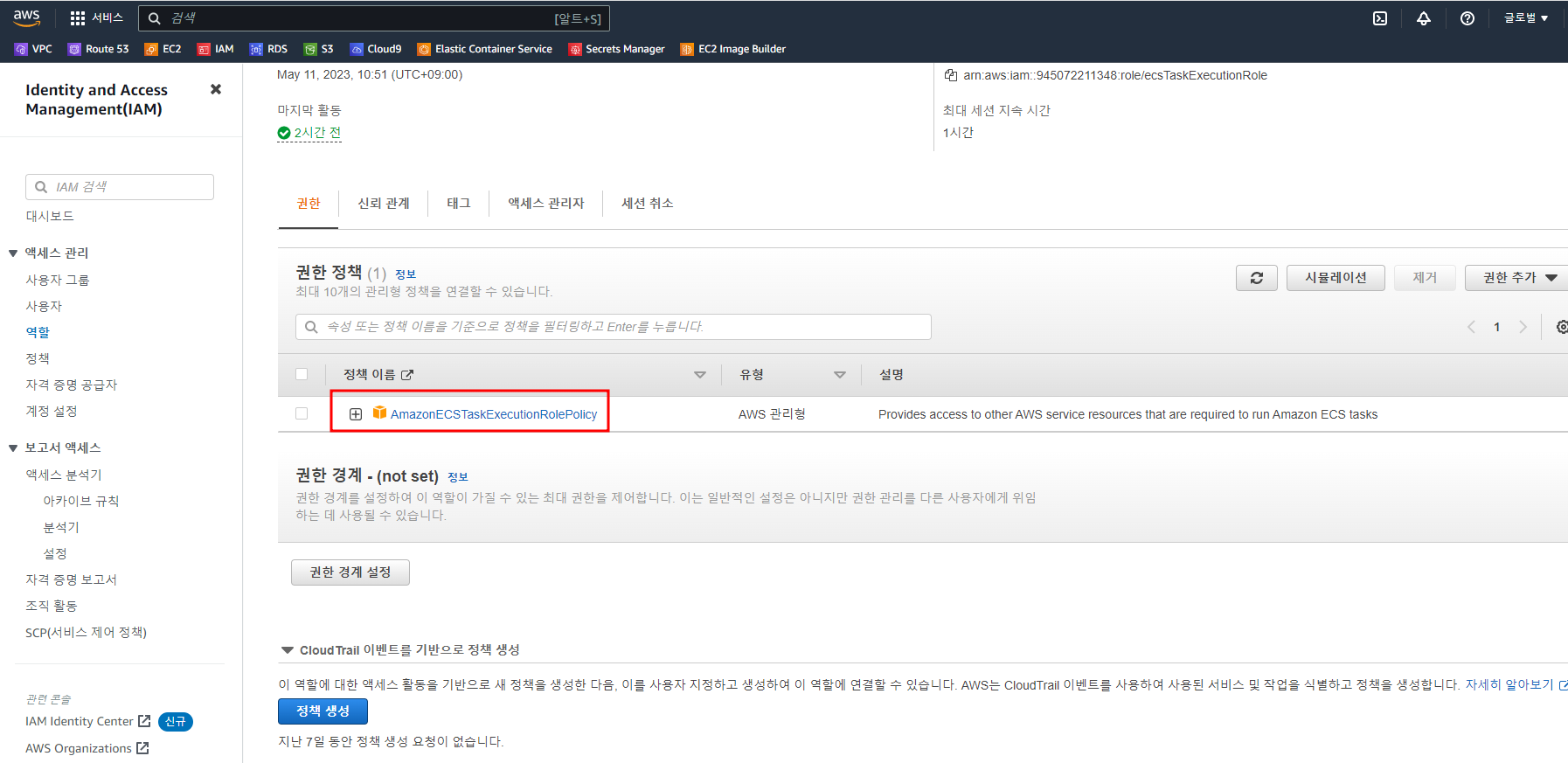Screen dimensions: 1568x763
Task: Open EC2 Image Builder shortcut
Action: coord(733,49)
